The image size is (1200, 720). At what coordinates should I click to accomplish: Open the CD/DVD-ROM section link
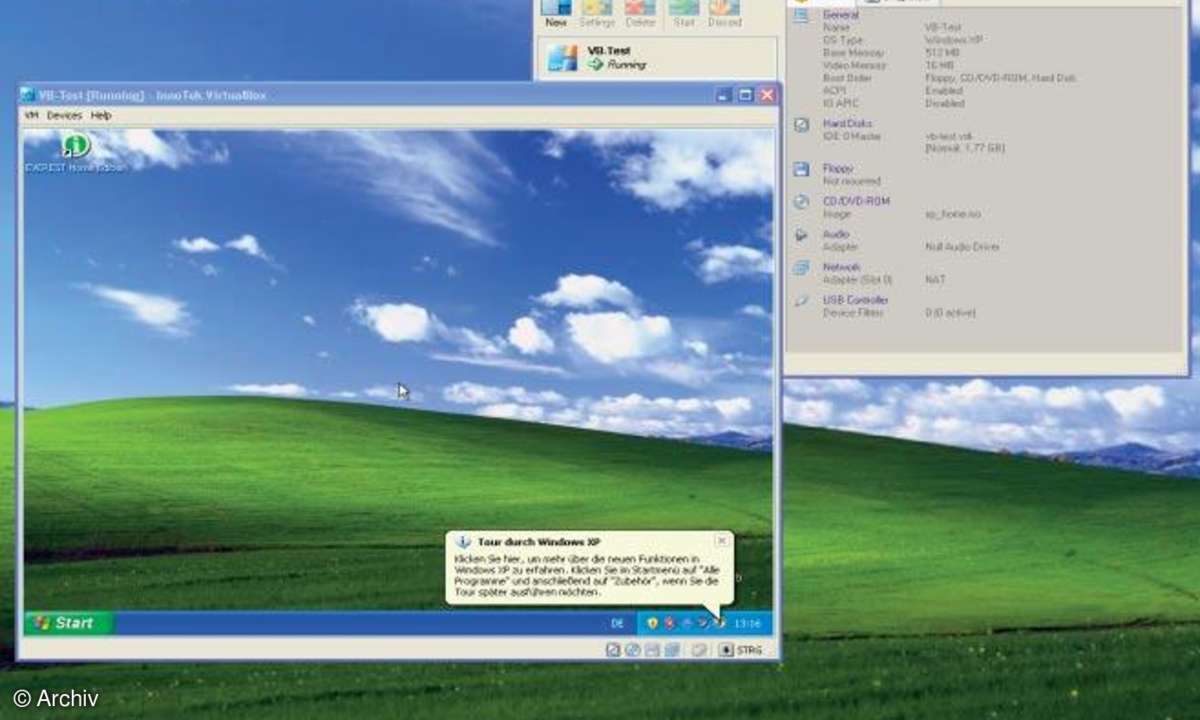pyautogui.click(x=855, y=201)
